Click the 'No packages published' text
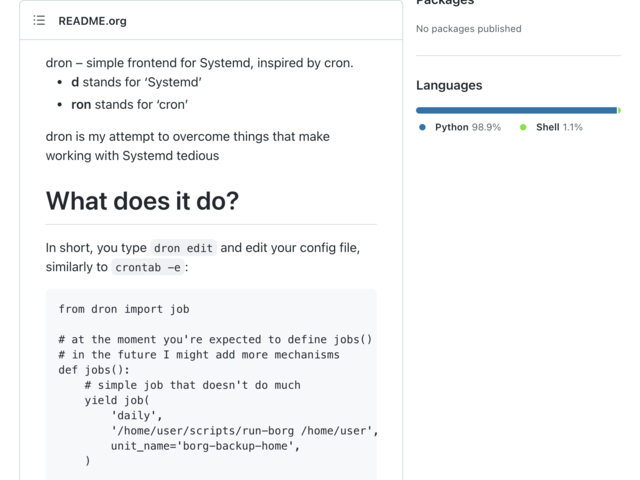Viewport: 640px width, 480px height. [x=469, y=29]
